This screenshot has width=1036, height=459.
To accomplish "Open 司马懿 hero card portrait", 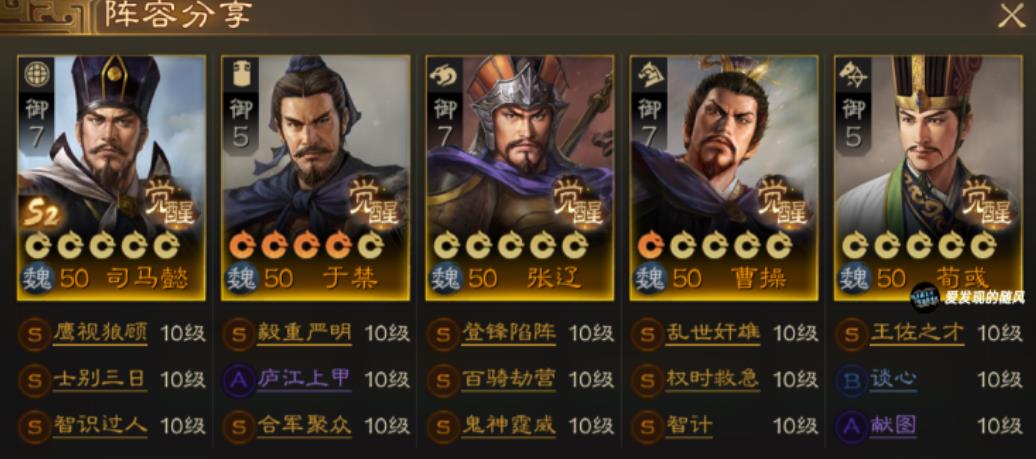I will 111,178.
